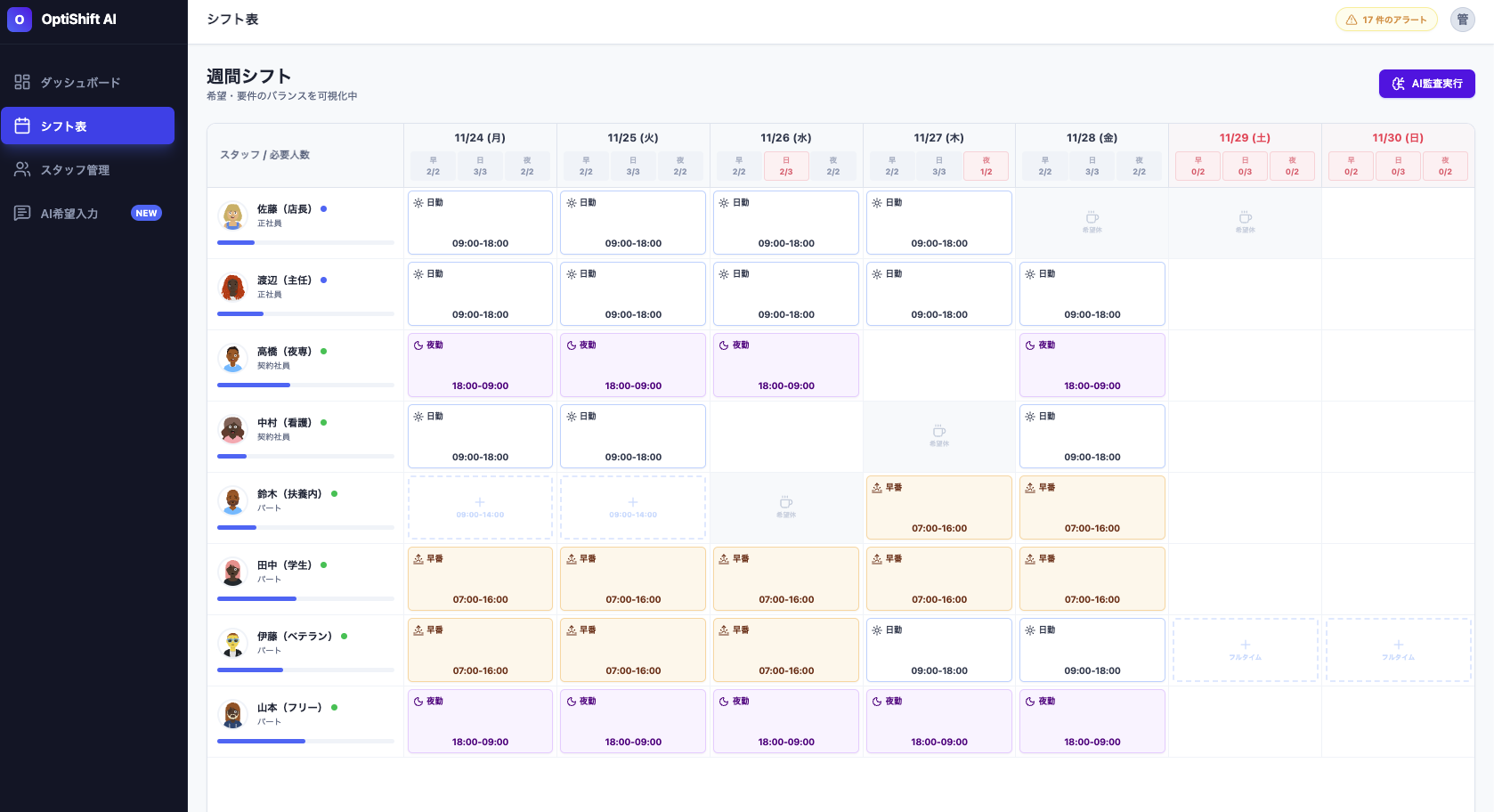Click the NEW badge beside AI希望入力
The width and height of the screenshot is (1494, 812).
click(146, 214)
